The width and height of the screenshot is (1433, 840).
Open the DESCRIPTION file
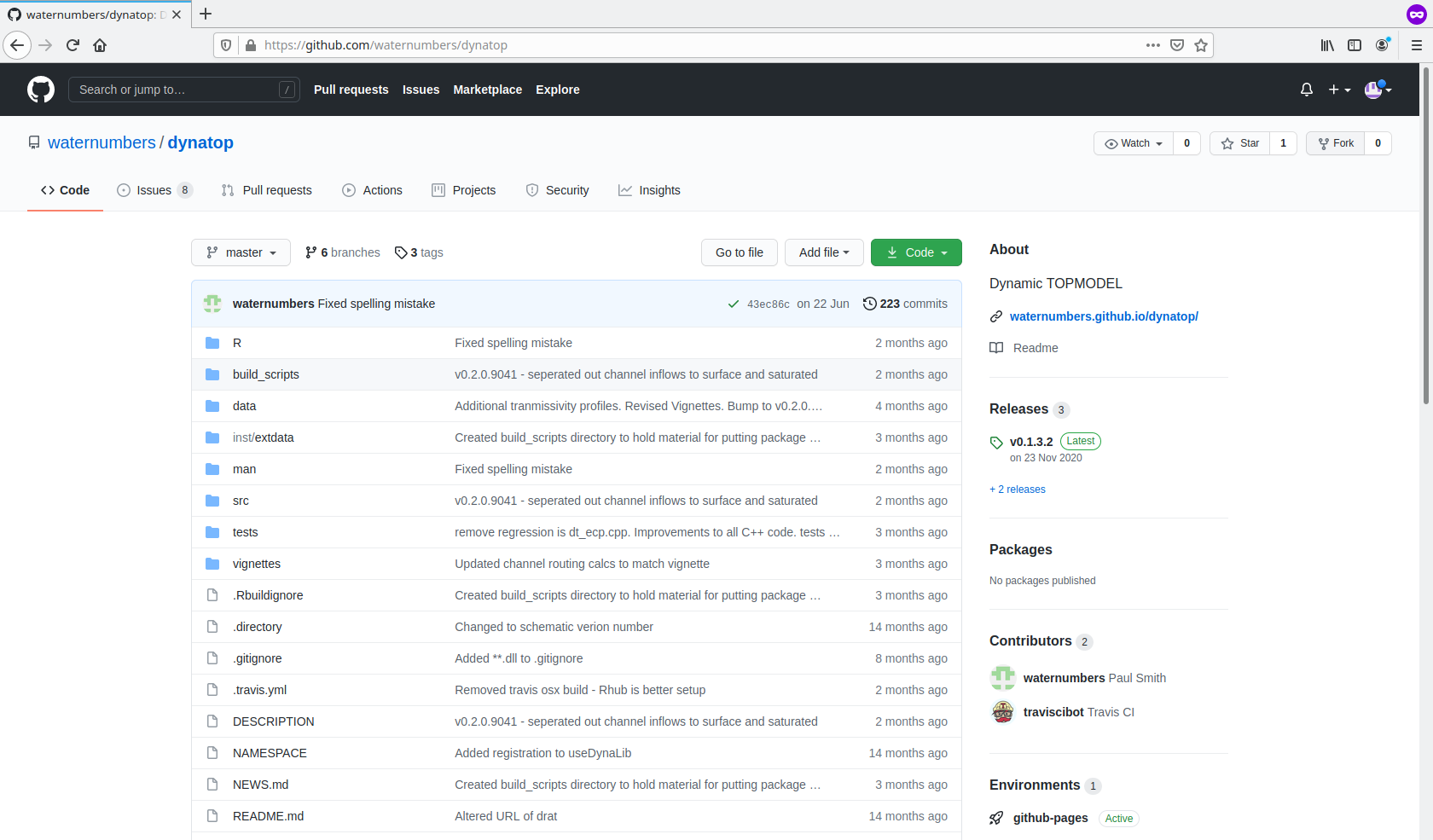[x=274, y=721]
